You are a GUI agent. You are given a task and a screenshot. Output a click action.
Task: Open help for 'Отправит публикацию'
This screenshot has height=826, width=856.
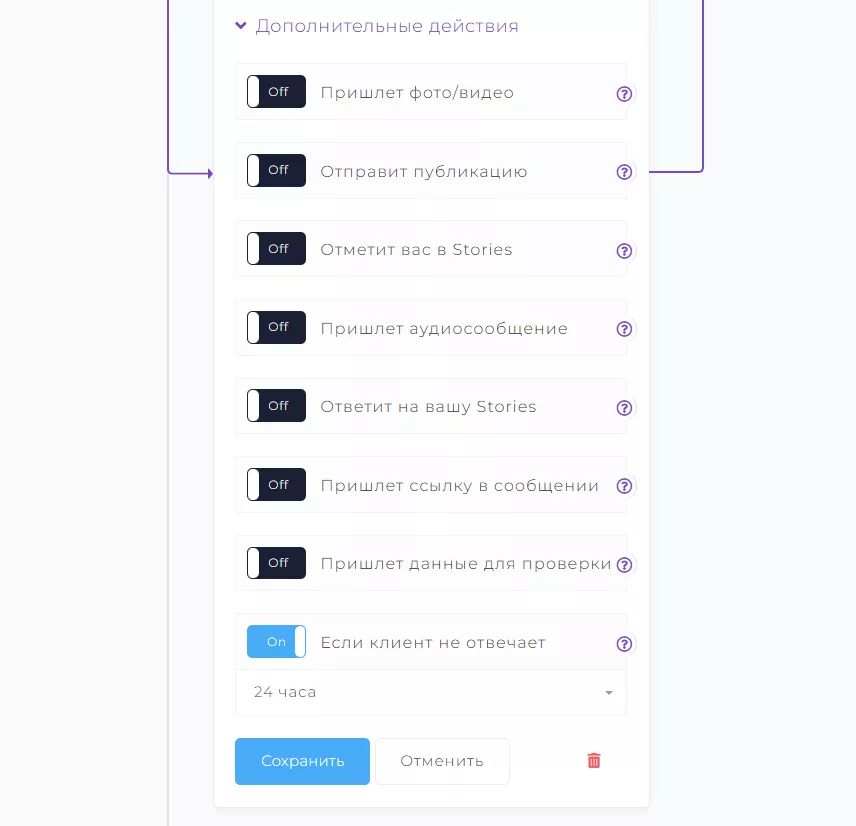pos(624,172)
